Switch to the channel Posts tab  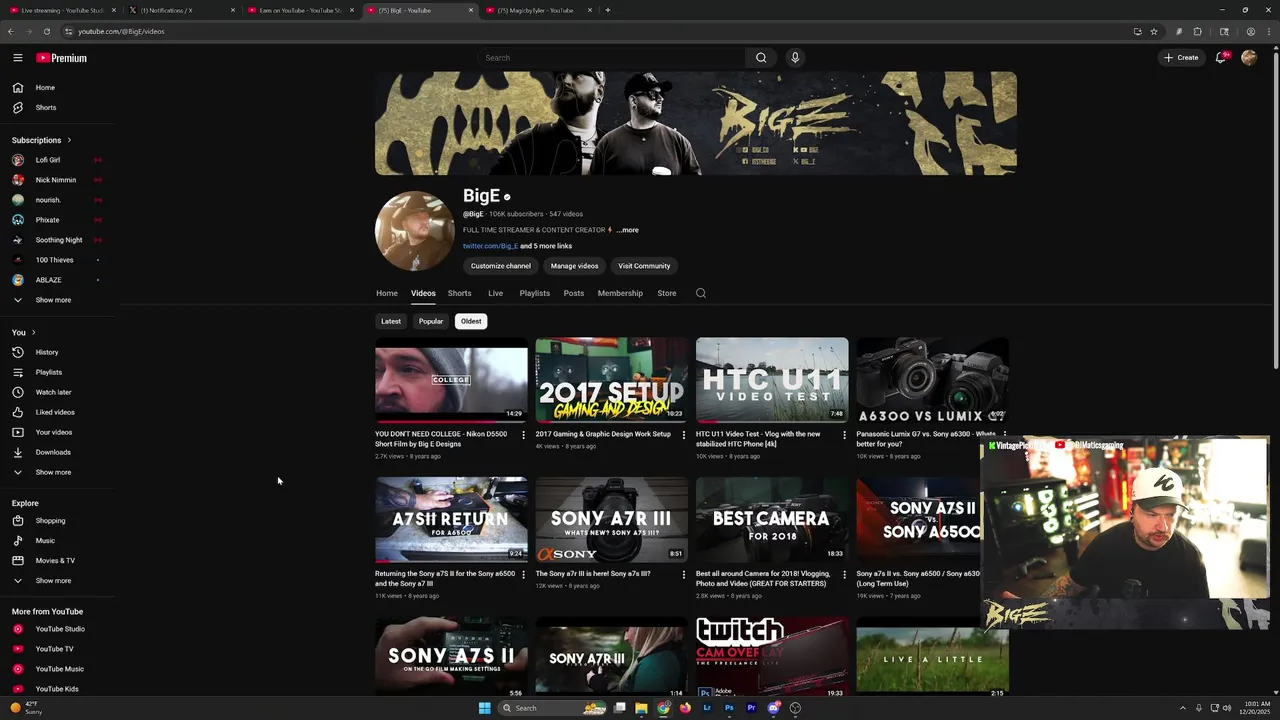click(573, 293)
